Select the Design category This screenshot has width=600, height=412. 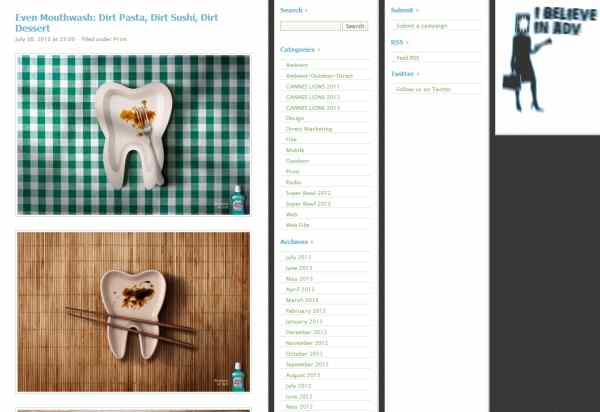pyautogui.click(x=295, y=119)
